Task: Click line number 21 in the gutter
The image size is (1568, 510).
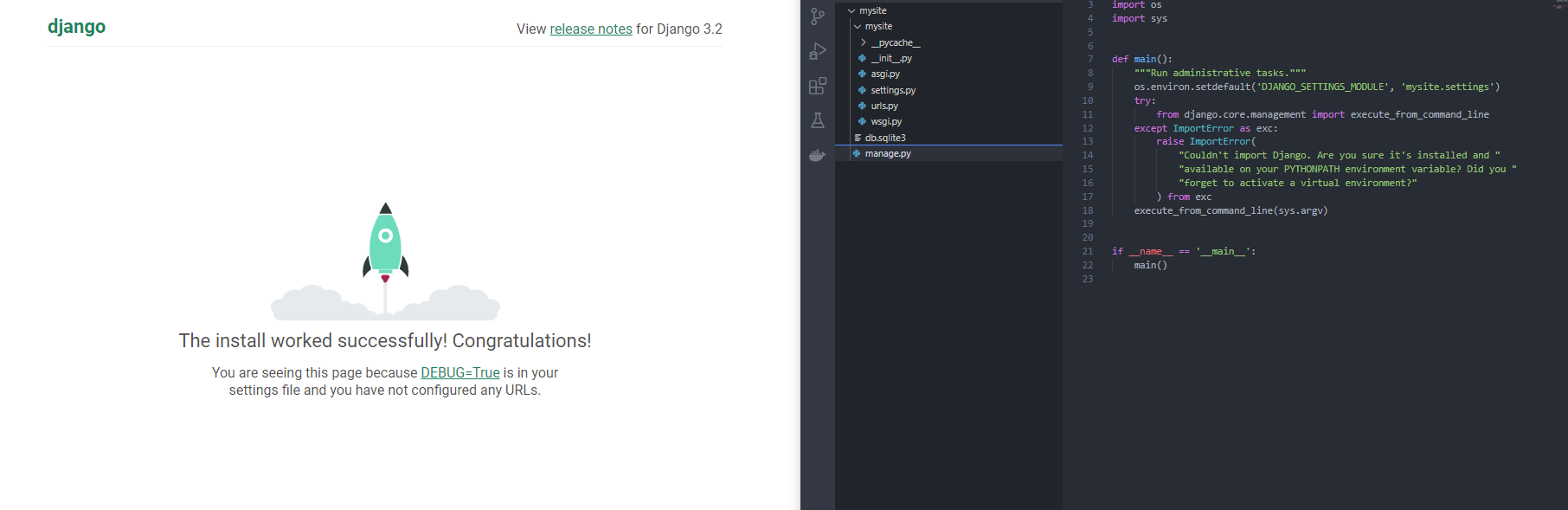Action: pyautogui.click(x=1088, y=251)
